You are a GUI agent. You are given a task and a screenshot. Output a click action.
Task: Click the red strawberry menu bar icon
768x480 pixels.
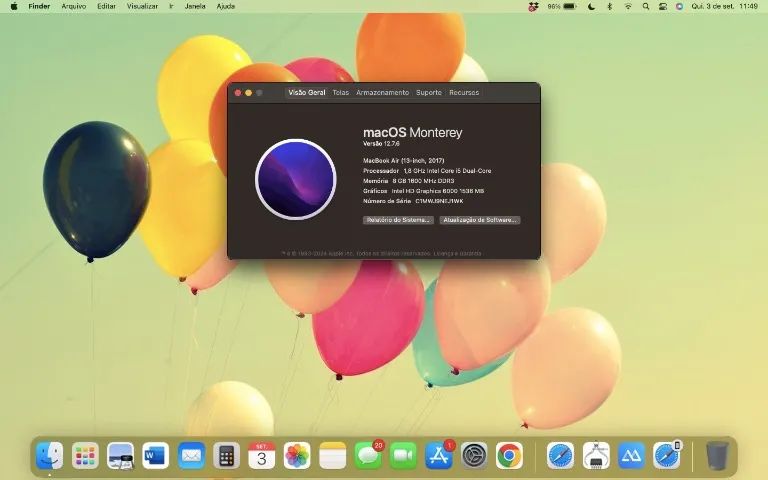[x=533, y=6]
